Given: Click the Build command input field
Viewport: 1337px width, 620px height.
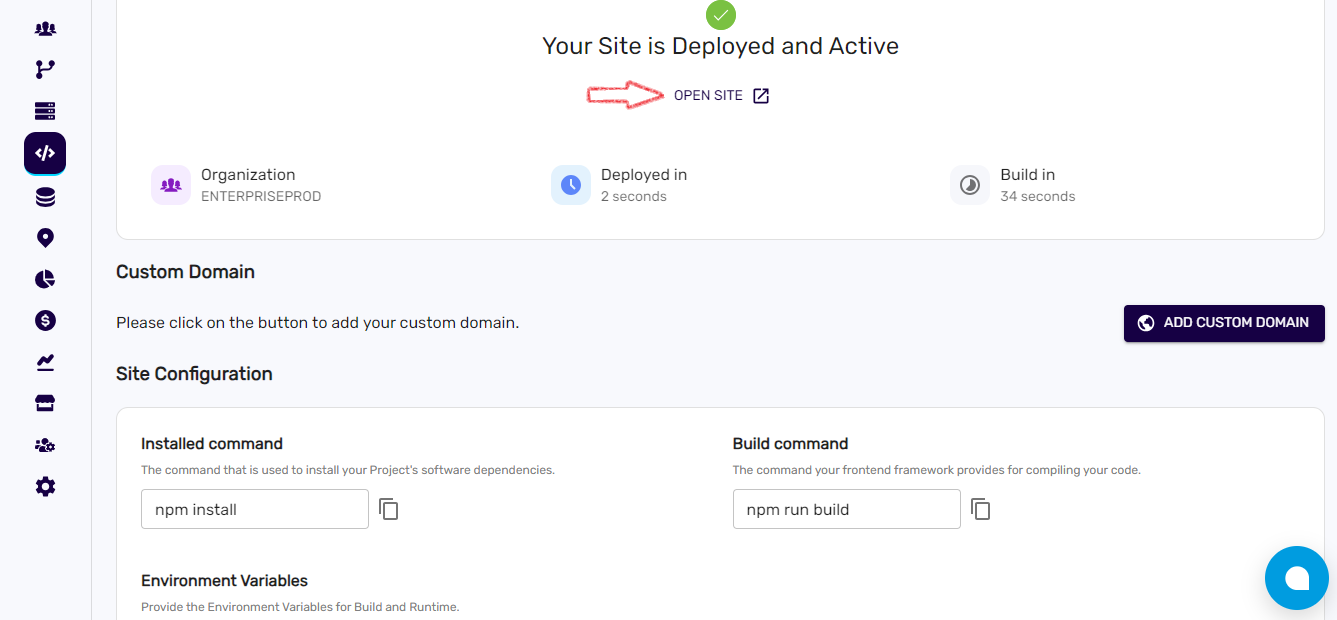Looking at the screenshot, I should click(x=846, y=509).
